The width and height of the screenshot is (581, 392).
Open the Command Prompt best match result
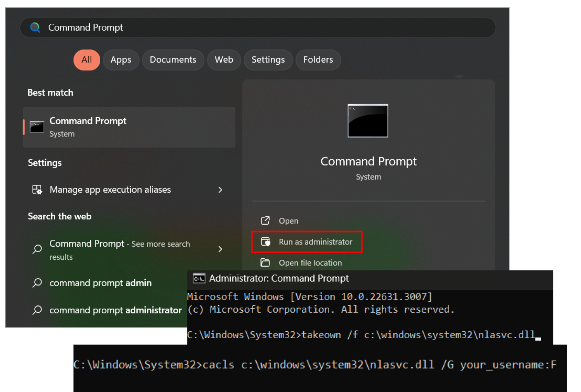[x=129, y=127]
